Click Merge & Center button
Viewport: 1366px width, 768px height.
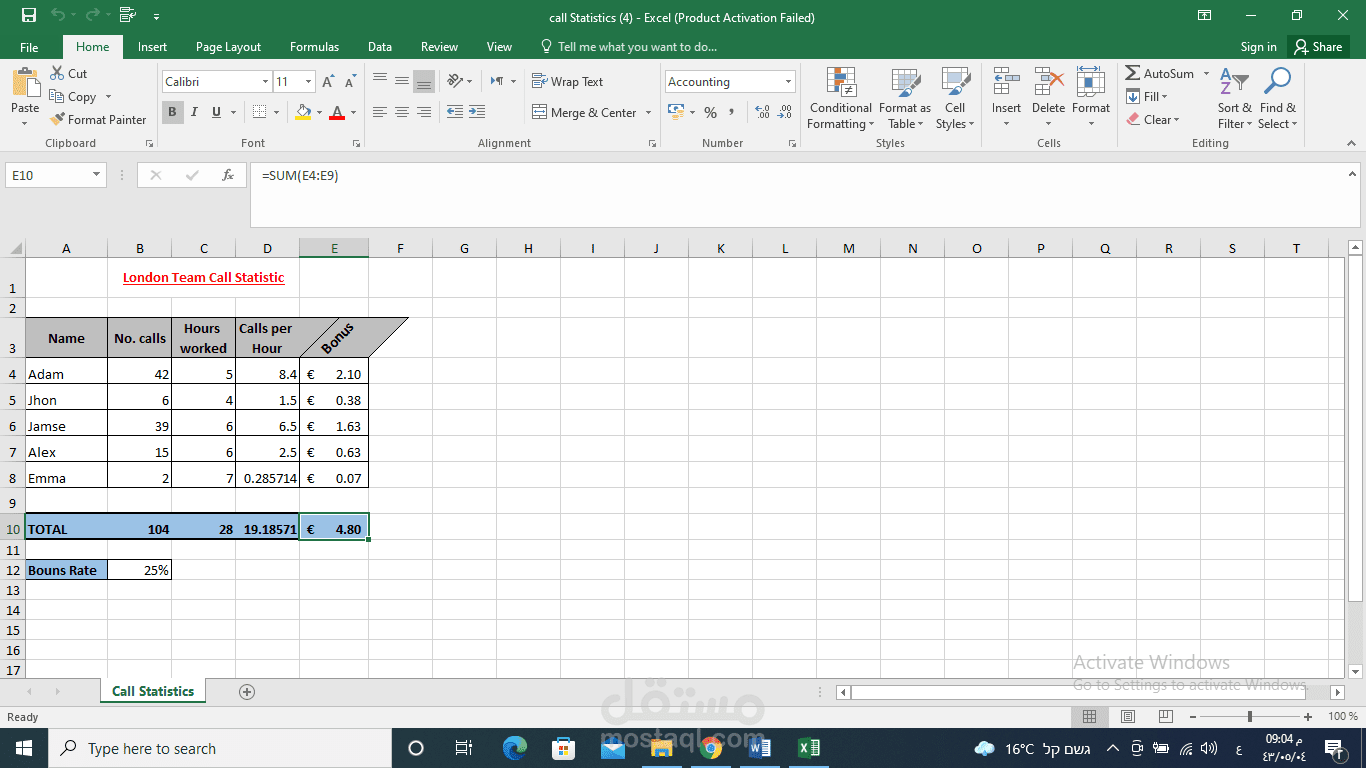(584, 113)
